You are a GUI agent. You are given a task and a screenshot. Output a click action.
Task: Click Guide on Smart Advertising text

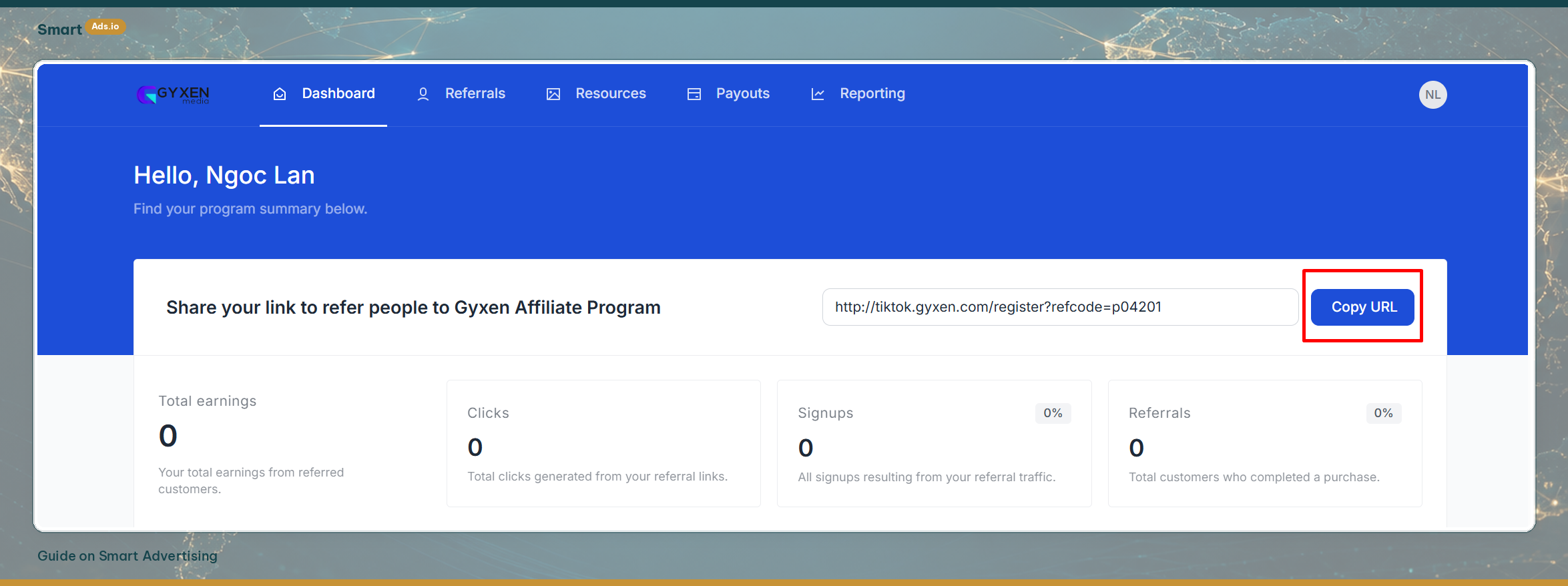pyautogui.click(x=127, y=556)
